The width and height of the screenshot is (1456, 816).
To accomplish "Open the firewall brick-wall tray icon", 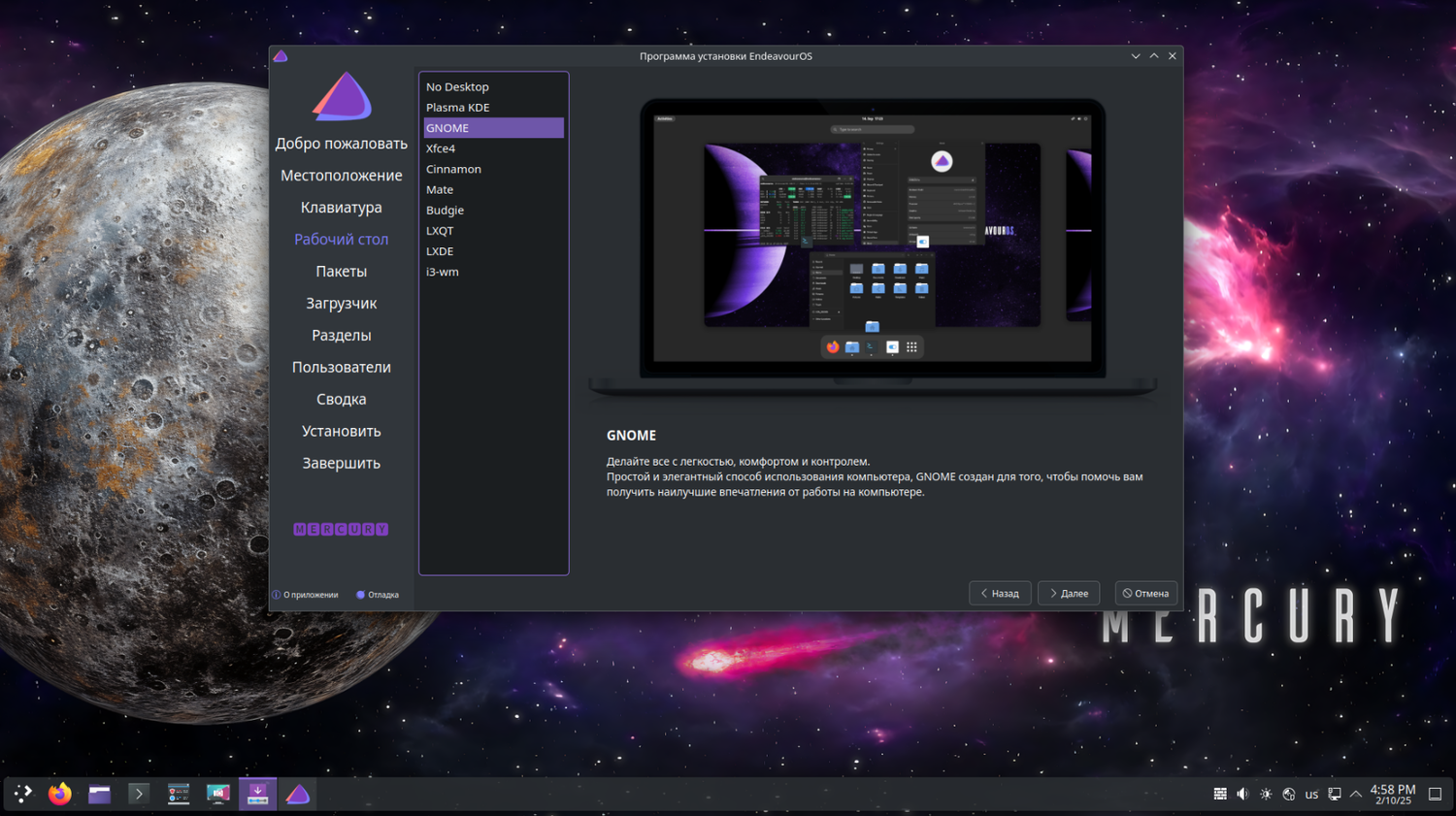I will 1220,794.
